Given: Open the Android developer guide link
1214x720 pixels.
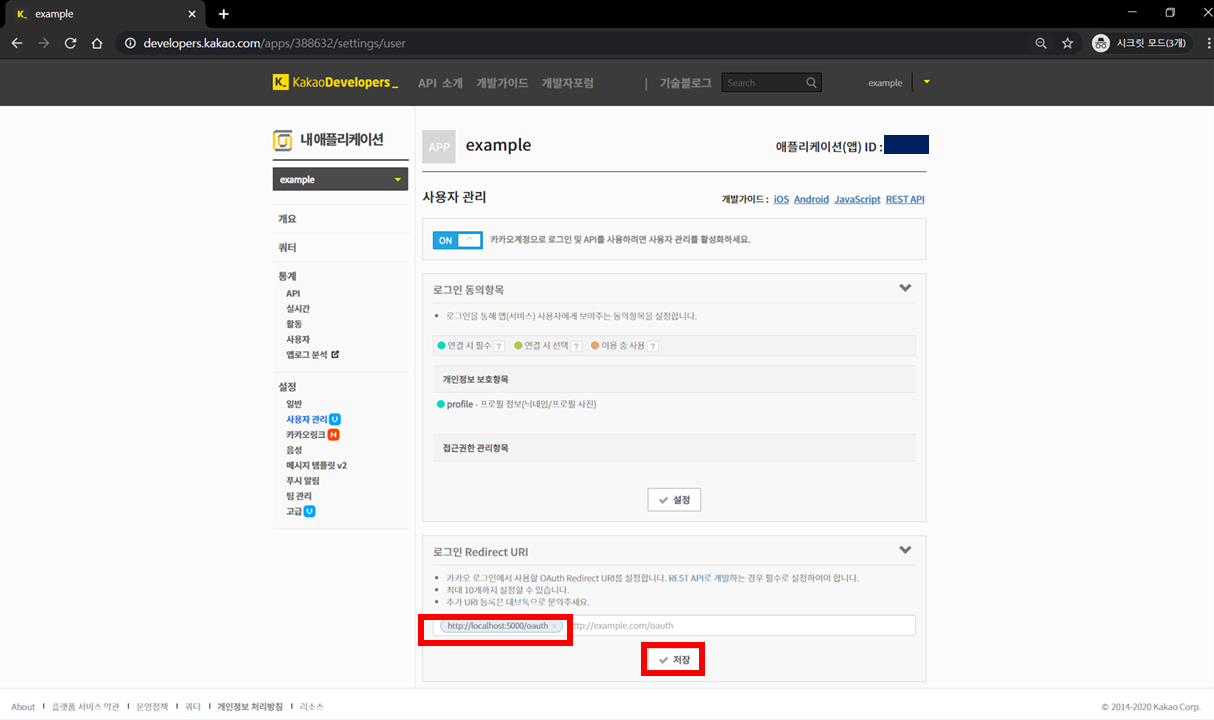Looking at the screenshot, I should (811, 199).
